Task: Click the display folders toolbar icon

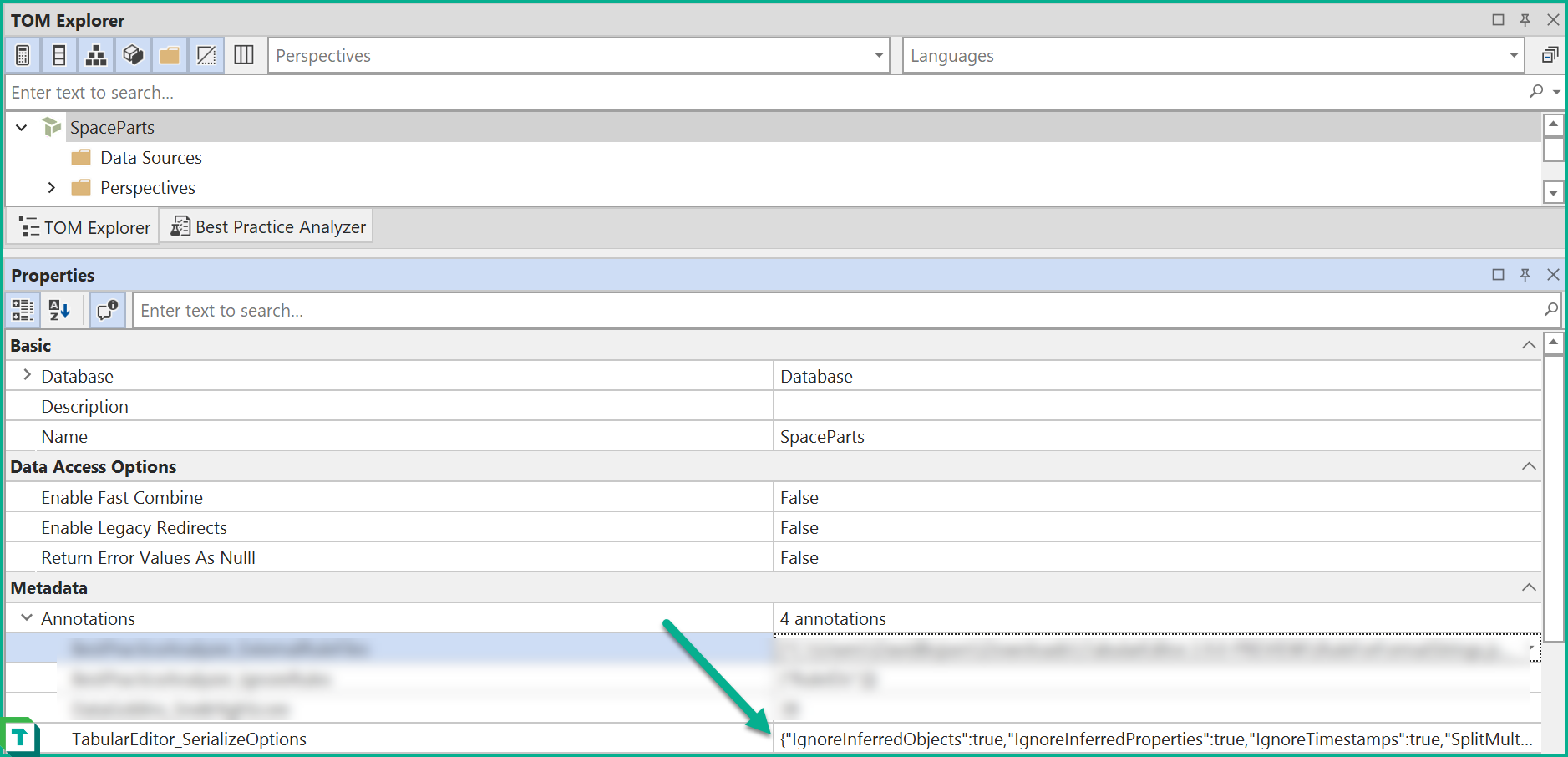Action: click(x=170, y=56)
